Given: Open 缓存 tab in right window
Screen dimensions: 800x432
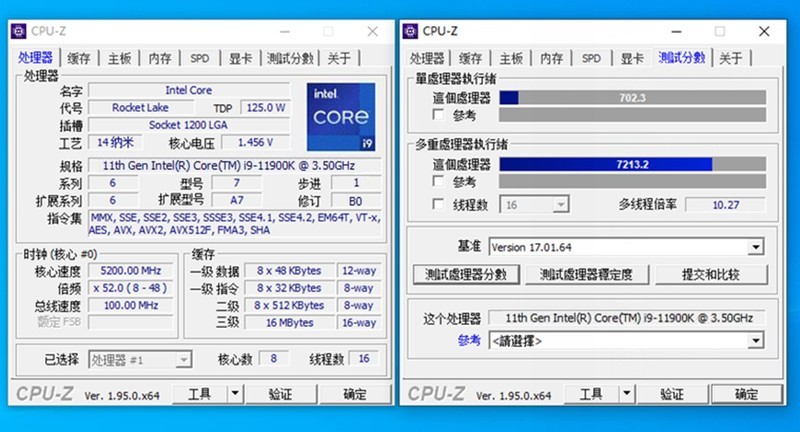Looking at the screenshot, I should point(470,58).
